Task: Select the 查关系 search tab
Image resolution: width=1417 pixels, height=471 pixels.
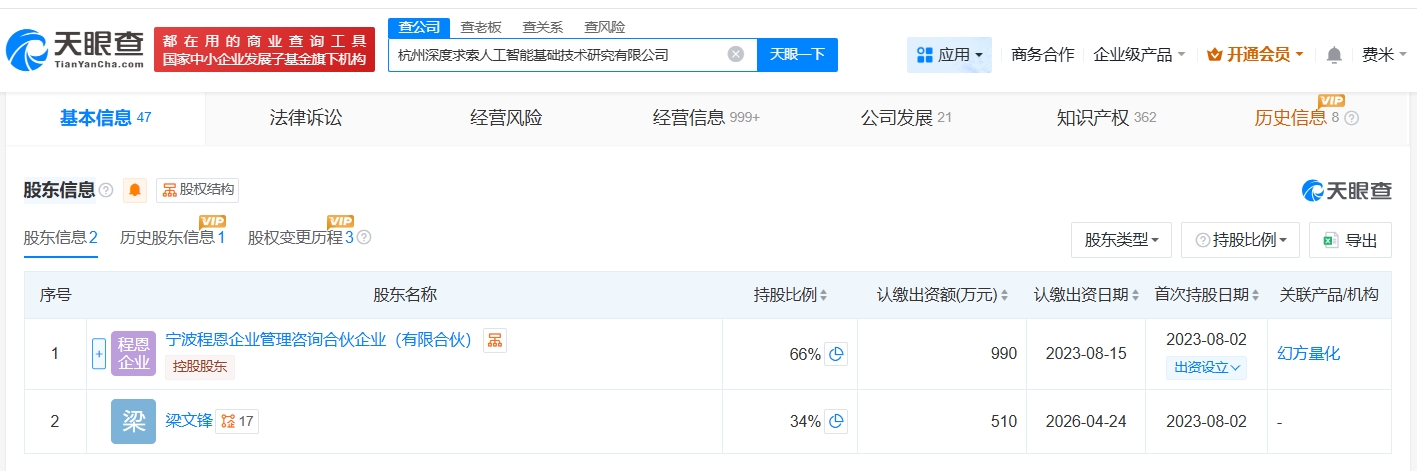Action: 542,27
